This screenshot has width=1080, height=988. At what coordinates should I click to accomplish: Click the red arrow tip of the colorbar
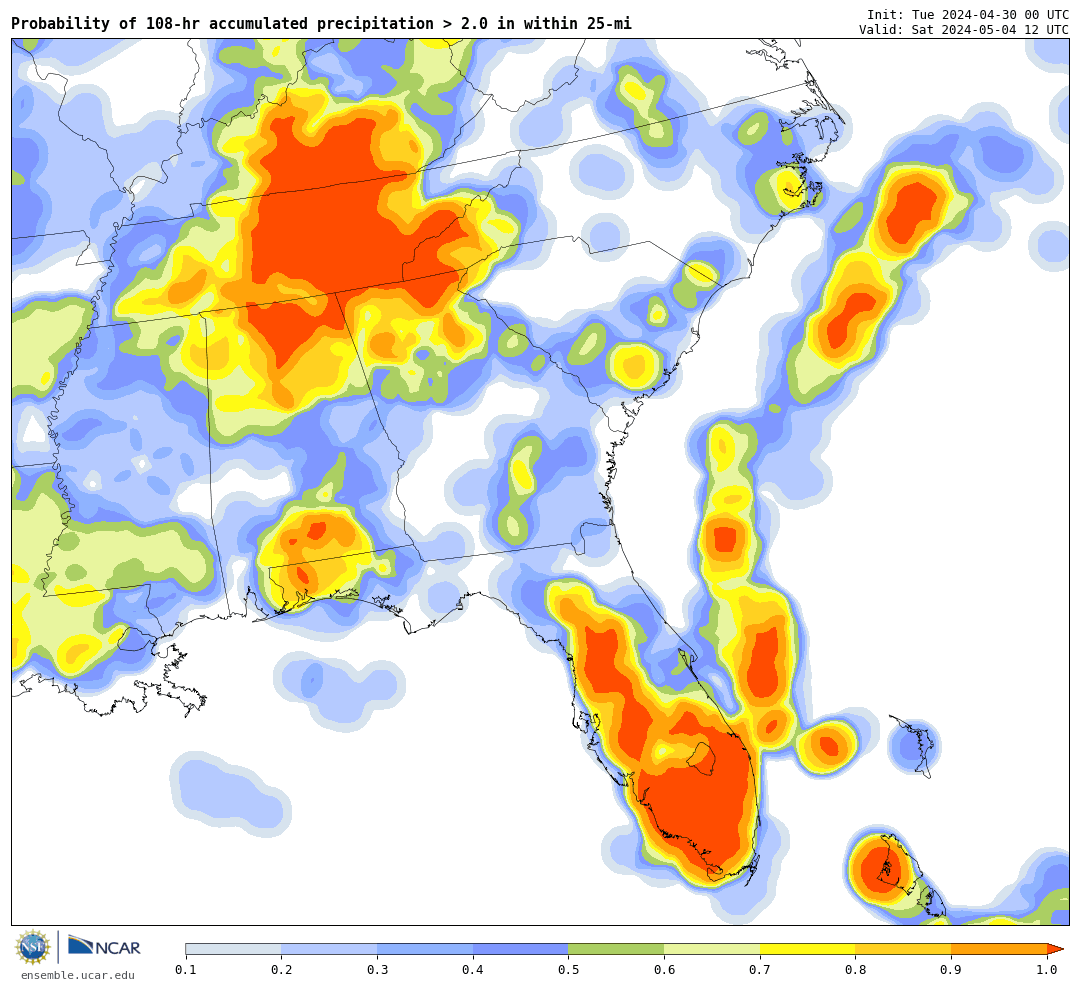[x=1055, y=949]
